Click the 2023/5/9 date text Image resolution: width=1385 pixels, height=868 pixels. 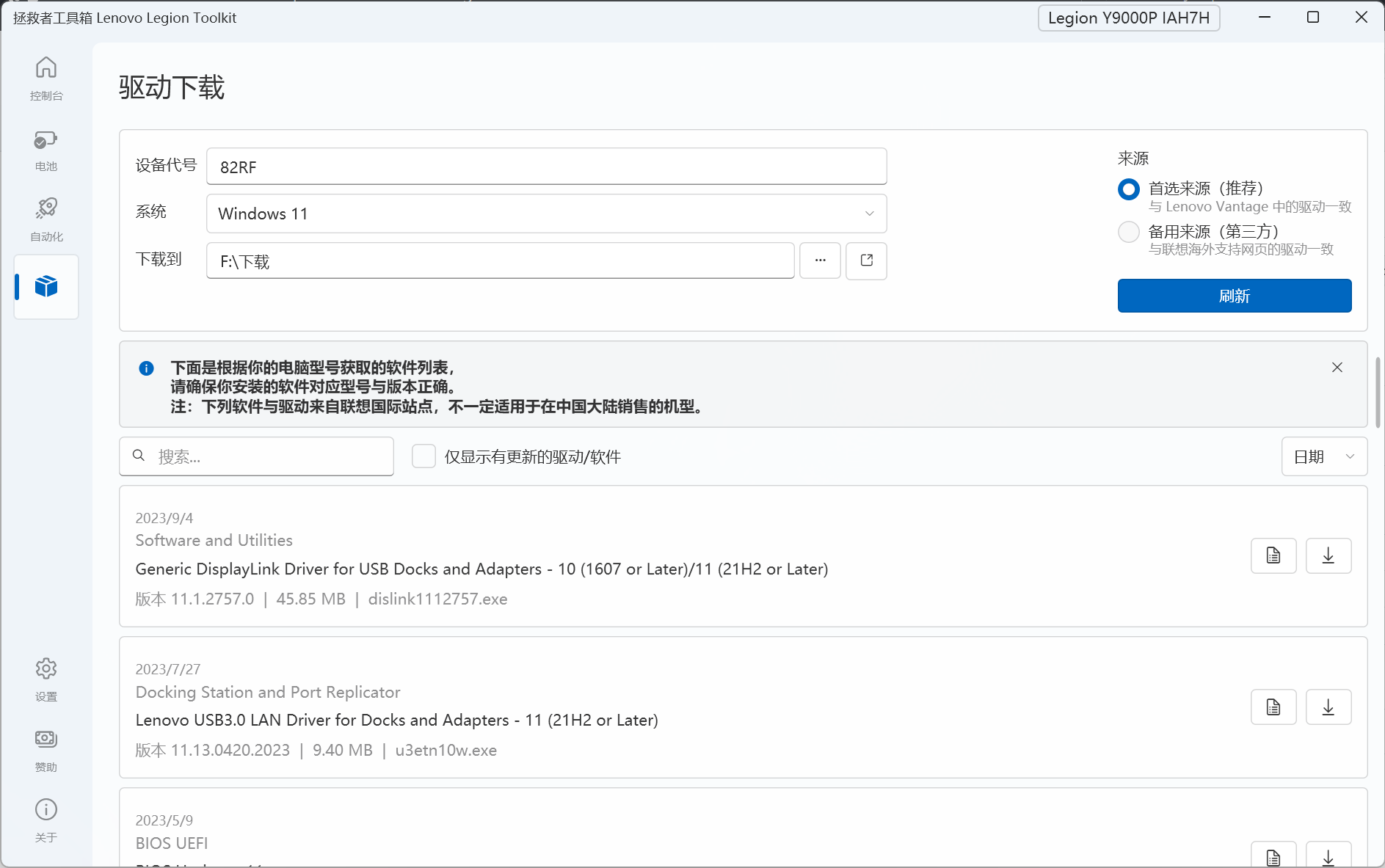pos(164,820)
